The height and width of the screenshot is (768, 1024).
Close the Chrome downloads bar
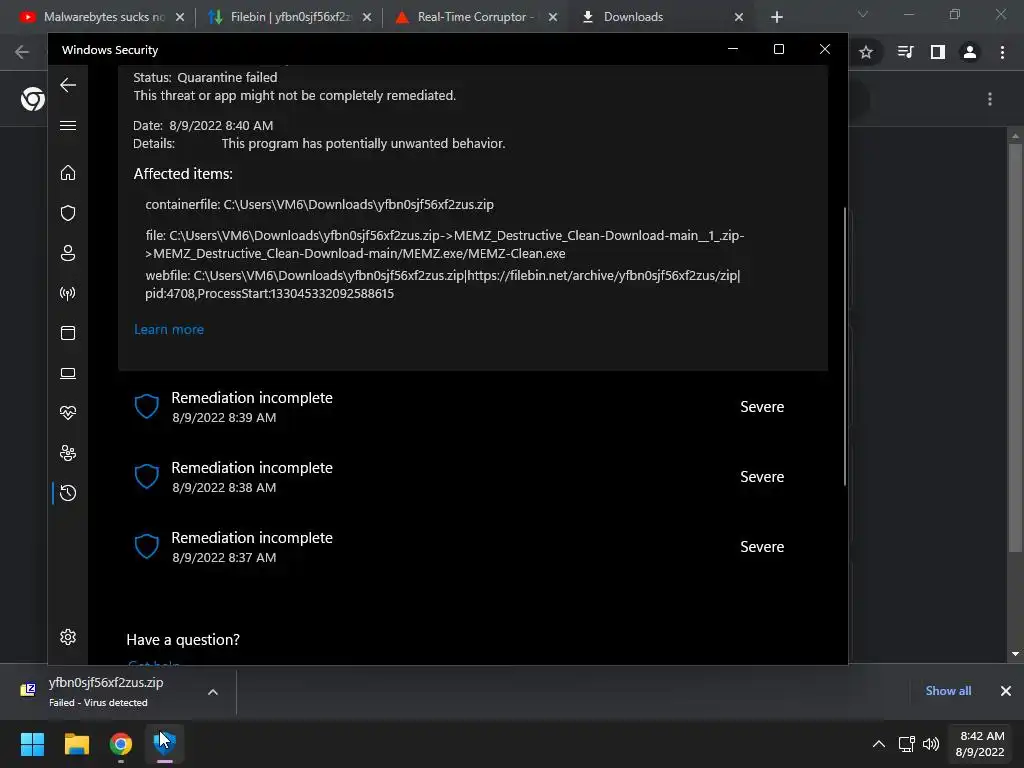point(1006,691)
